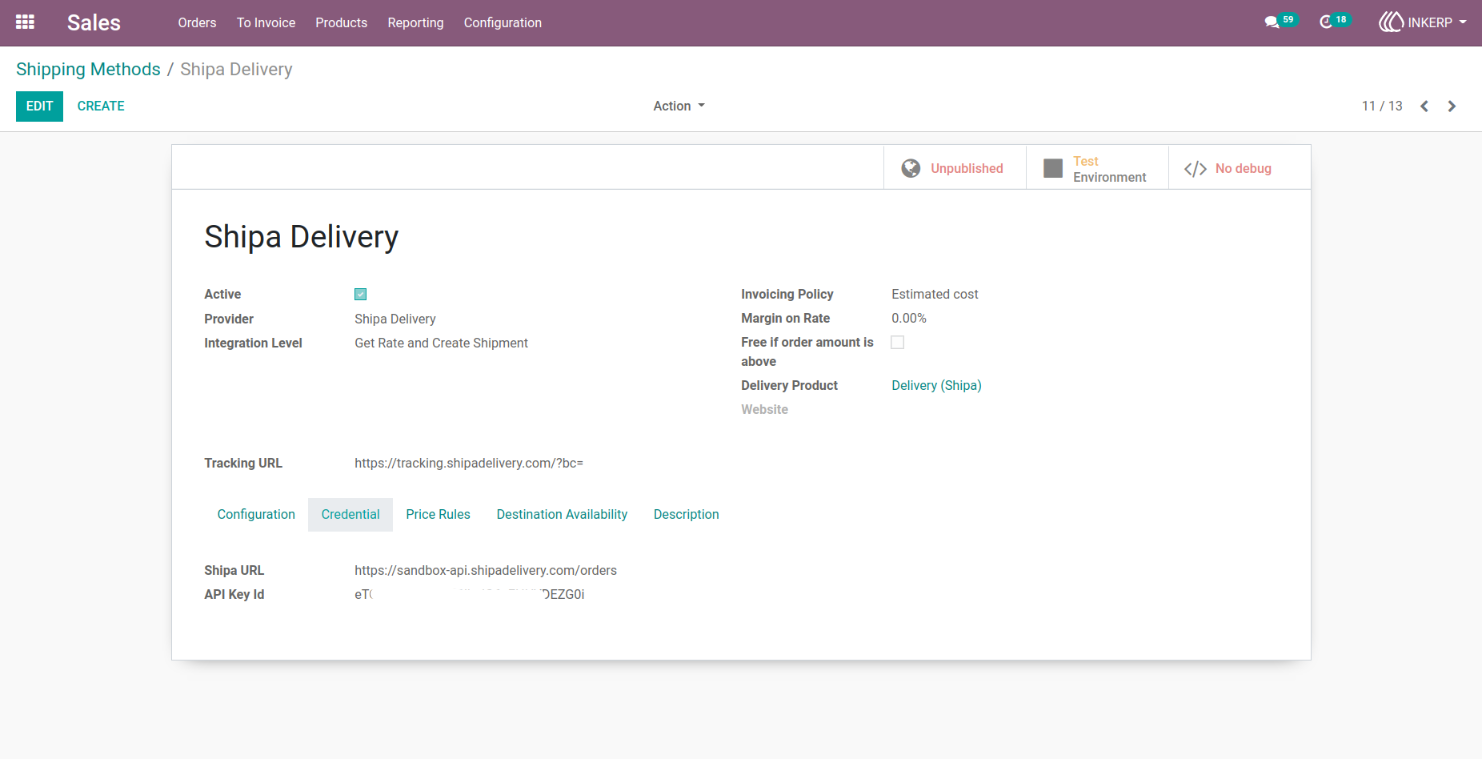The width and height of the screenshot is (1482, 759).
Task: Click the API Key Id value
Action: click(x=469, y=594)
